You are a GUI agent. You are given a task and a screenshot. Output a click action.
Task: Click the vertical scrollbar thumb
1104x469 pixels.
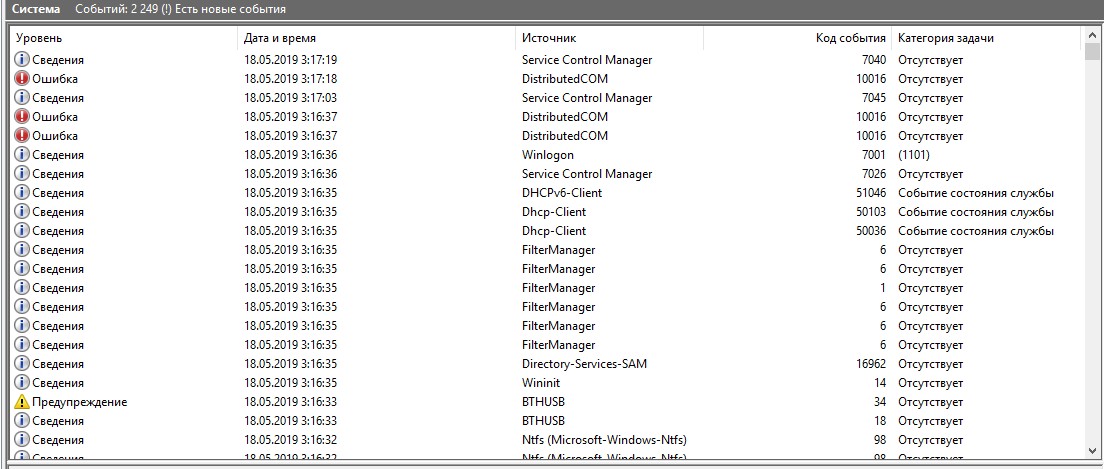[1092, 52]
